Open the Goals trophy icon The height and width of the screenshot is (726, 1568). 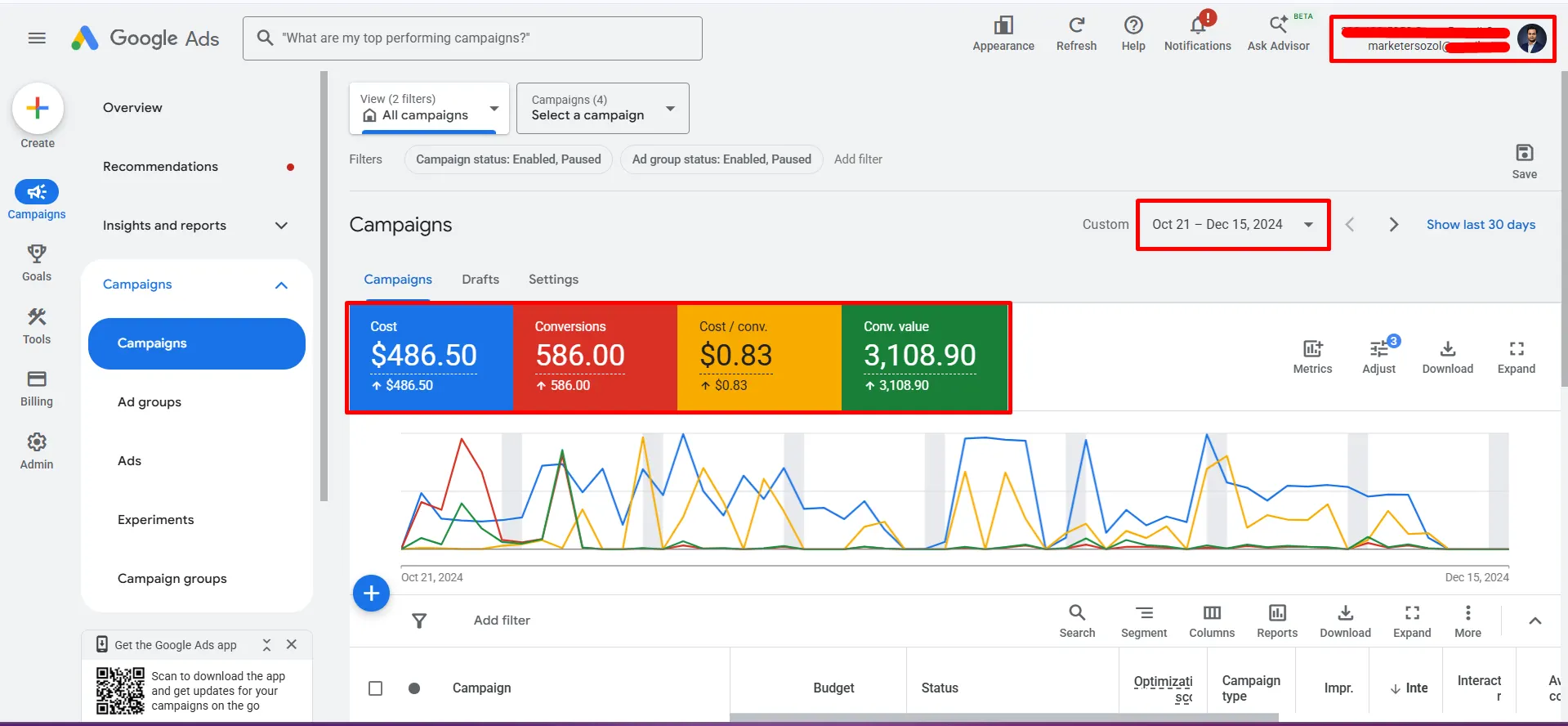click(x=37, y=253)
